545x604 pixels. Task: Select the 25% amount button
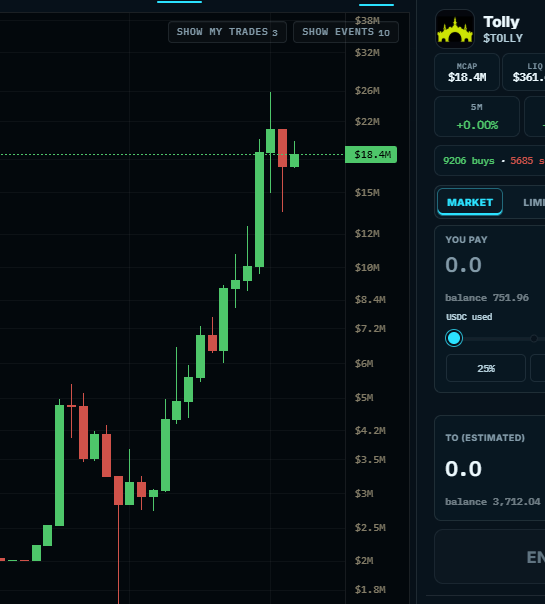[486, 368]
